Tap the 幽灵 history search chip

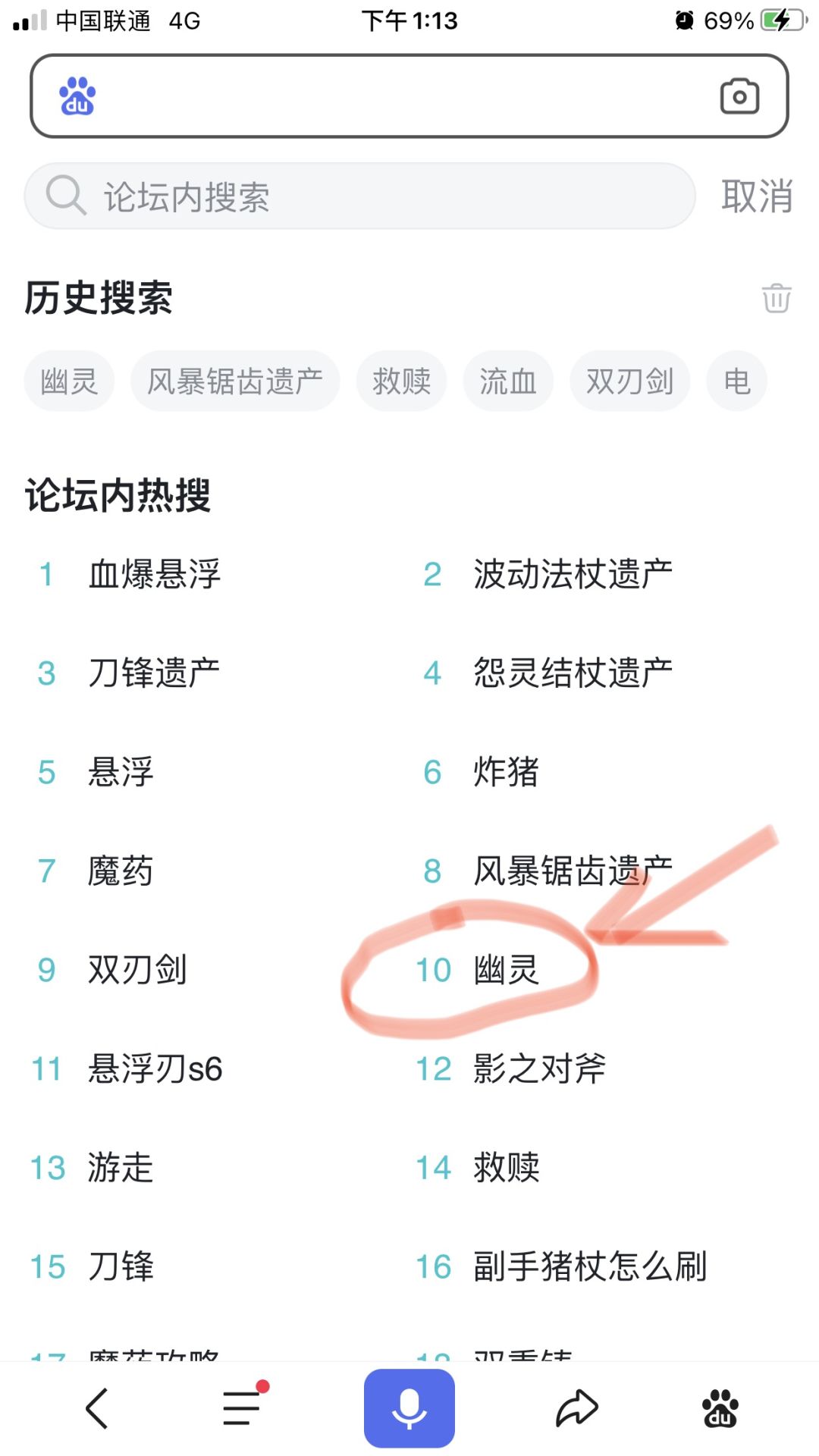coord(69,381)
